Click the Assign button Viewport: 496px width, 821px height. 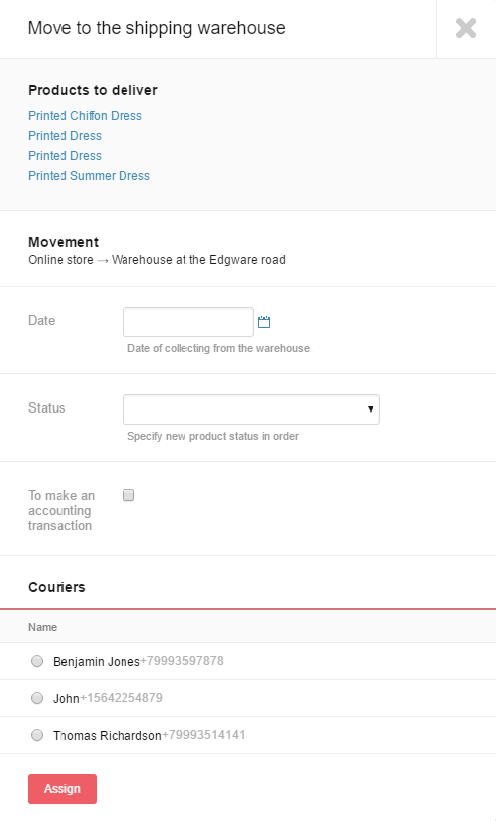pos(62,789)
